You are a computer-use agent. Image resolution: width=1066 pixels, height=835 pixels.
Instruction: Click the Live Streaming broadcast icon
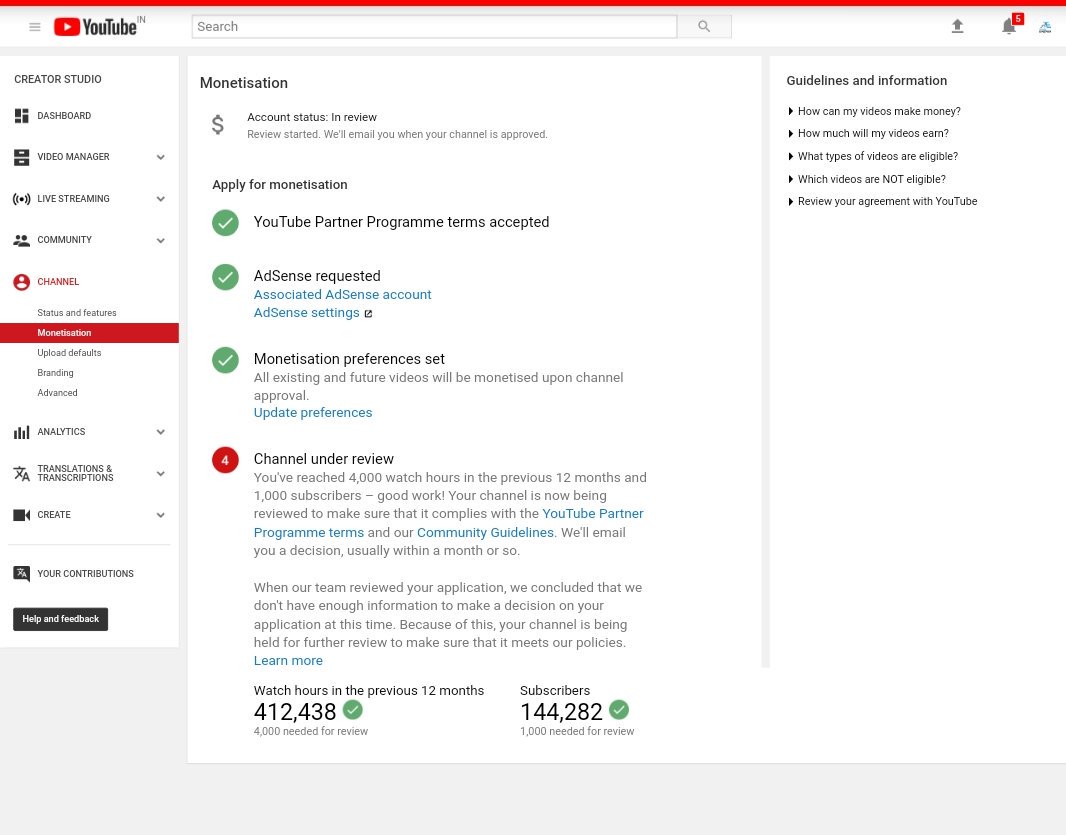[22, 199]
